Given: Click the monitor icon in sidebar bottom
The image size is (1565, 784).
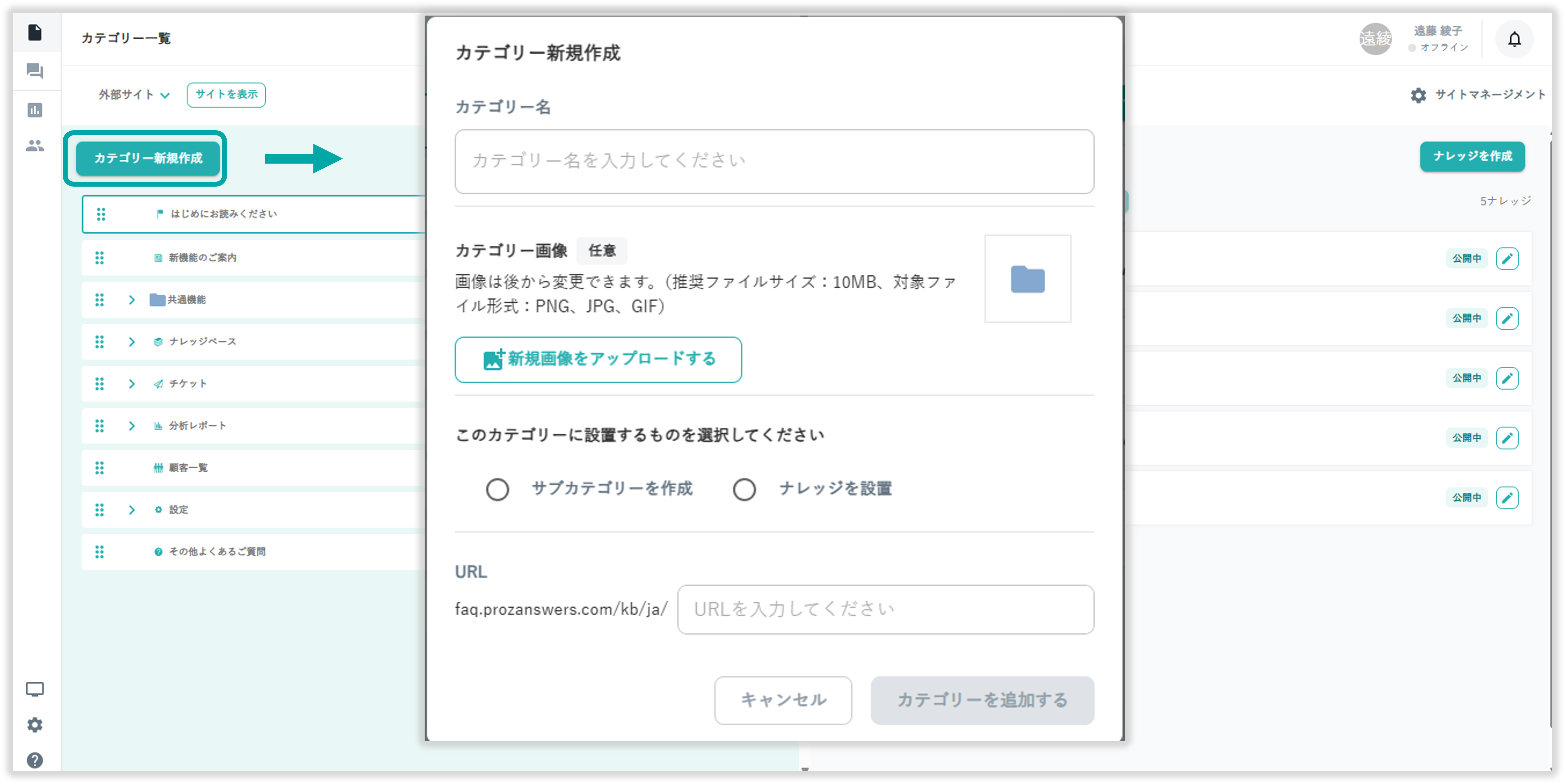Looking at the screenshot, I should coord(35,689).
